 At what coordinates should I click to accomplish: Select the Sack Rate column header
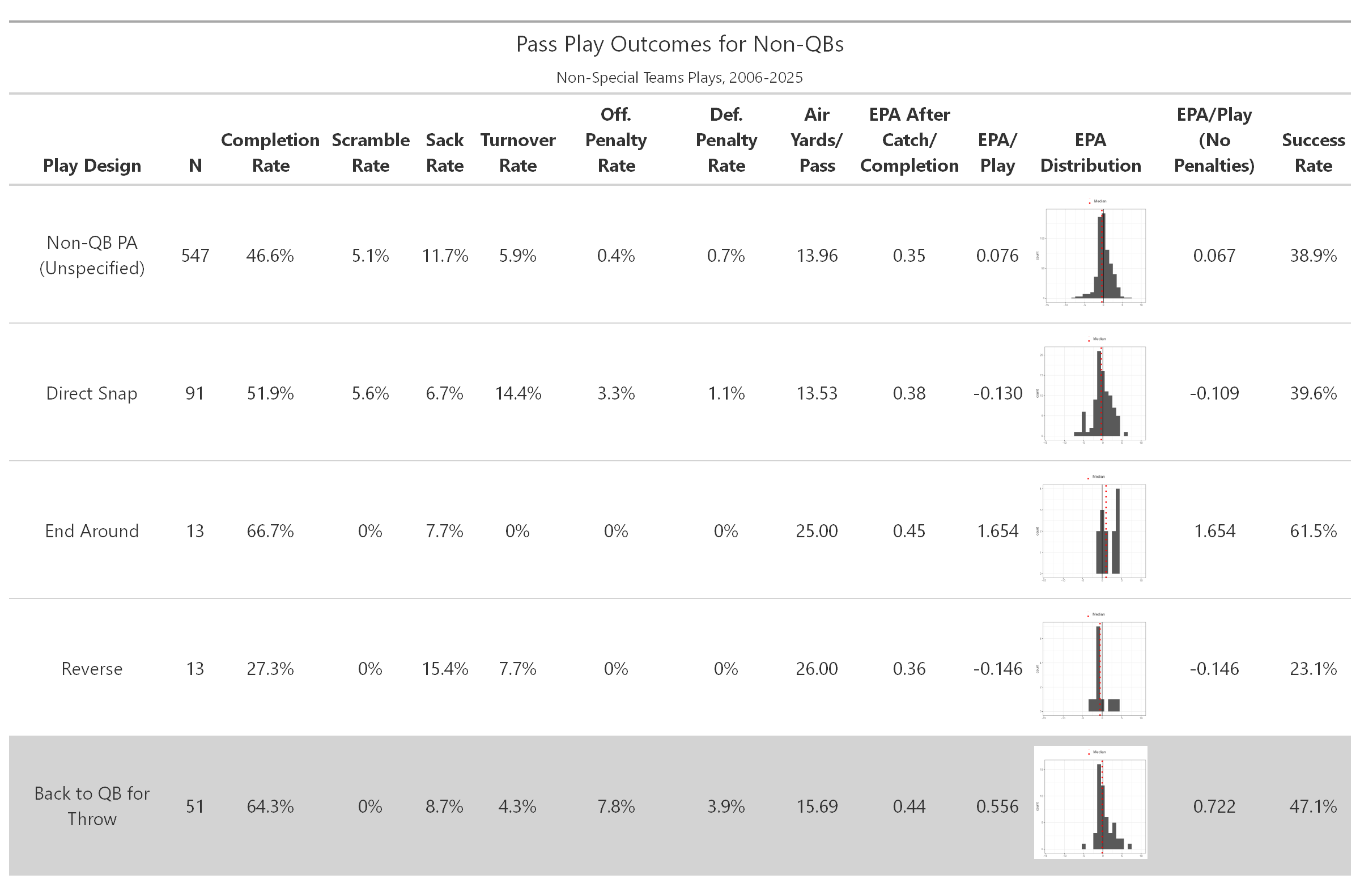click(445, 152)
